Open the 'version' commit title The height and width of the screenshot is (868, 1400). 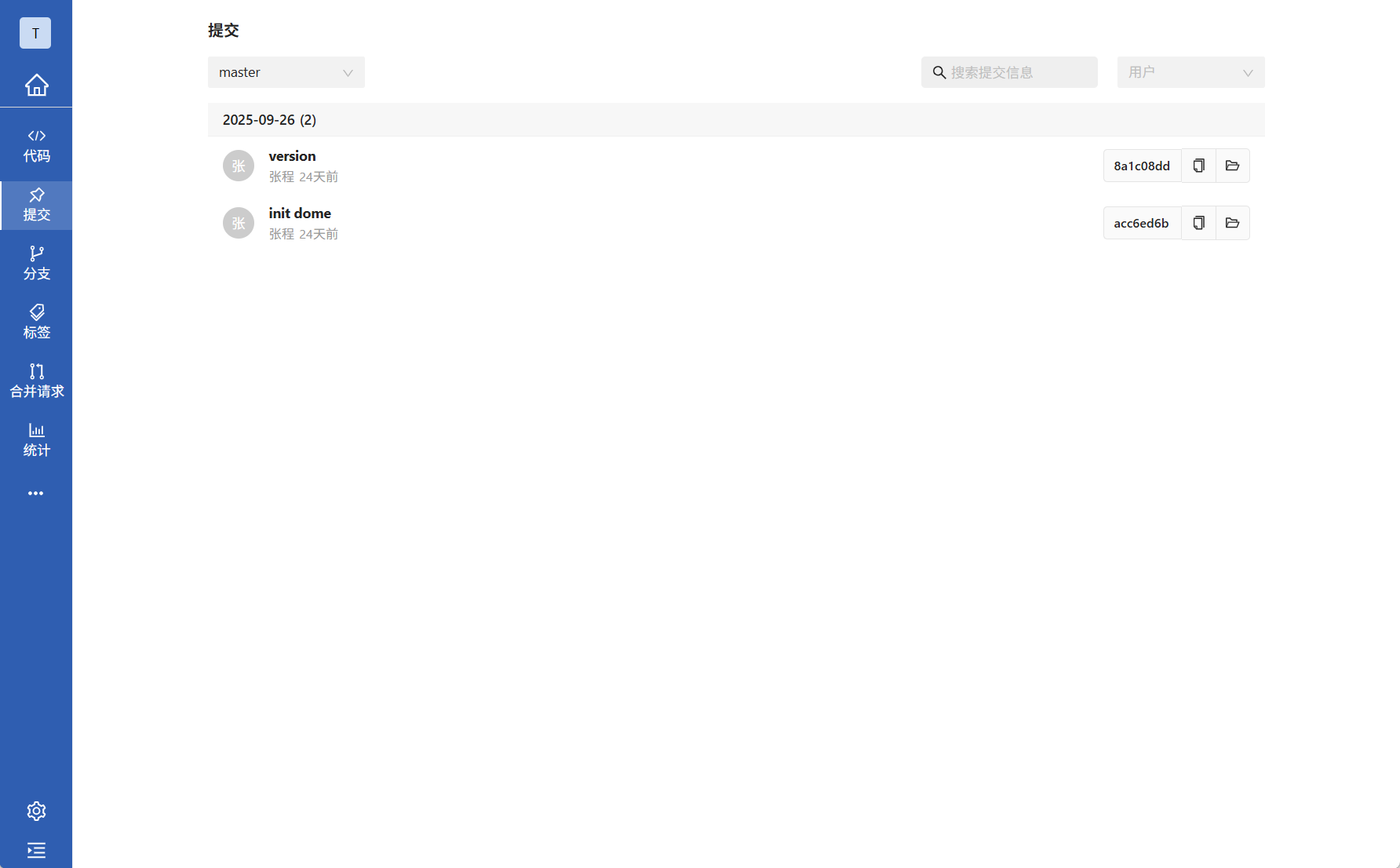292,156
